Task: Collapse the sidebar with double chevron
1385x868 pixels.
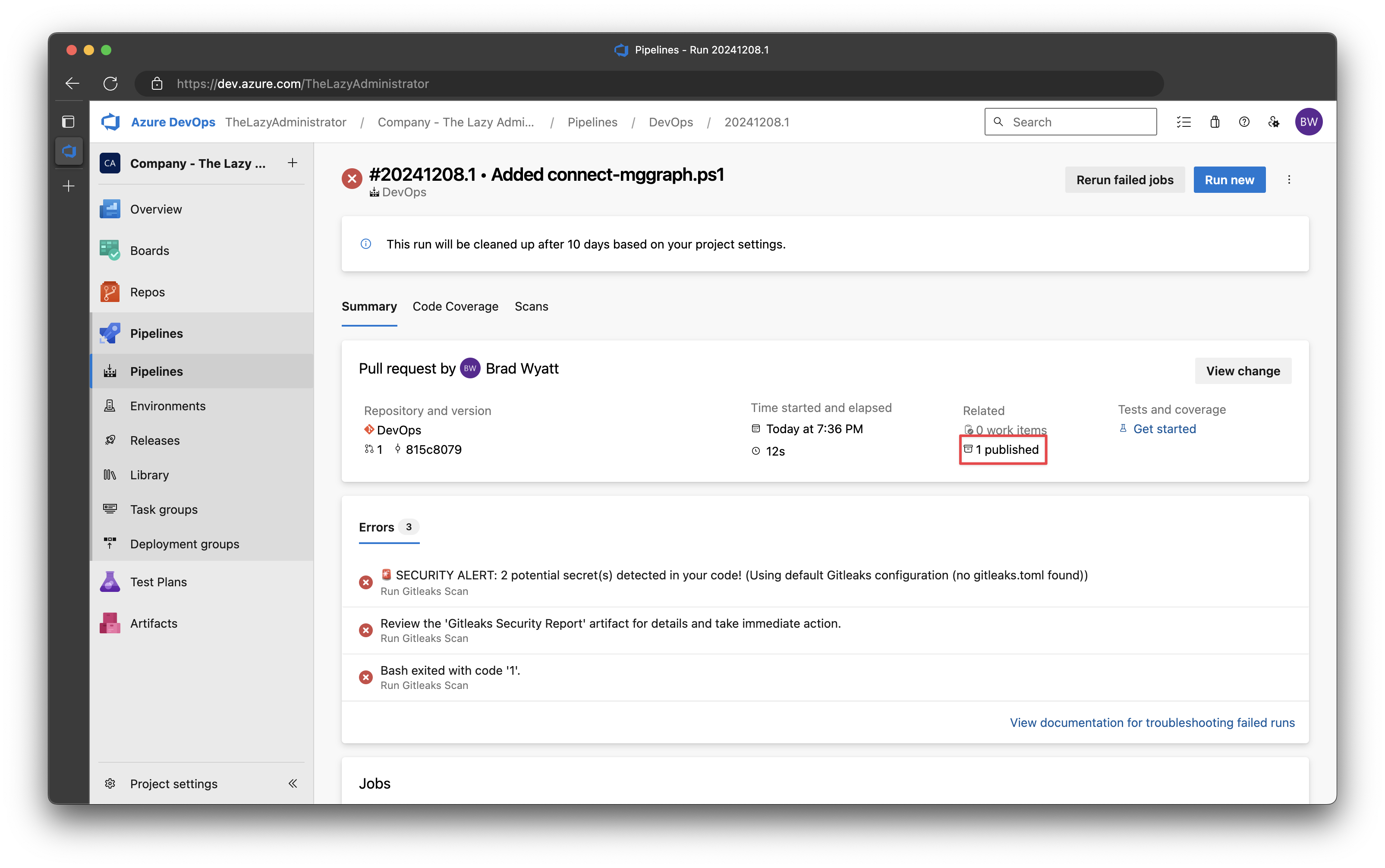Action: coord(293,783)
